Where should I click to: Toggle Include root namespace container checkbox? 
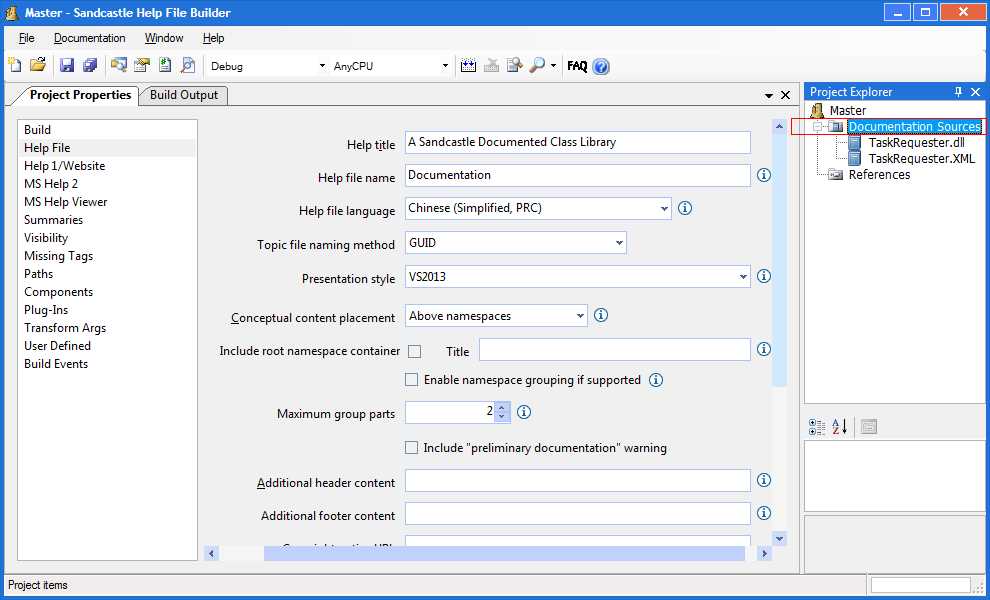(x=415, y=352)
